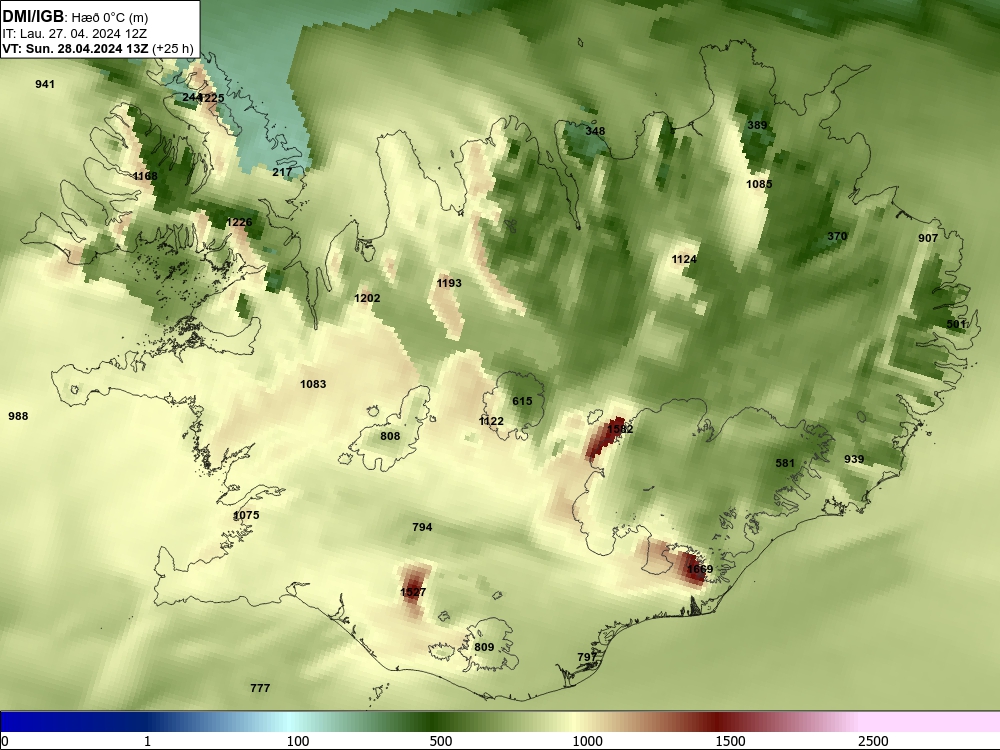Click the 217 value label
This screenshot has width=1000, height=750.
[x=282, y=172]
